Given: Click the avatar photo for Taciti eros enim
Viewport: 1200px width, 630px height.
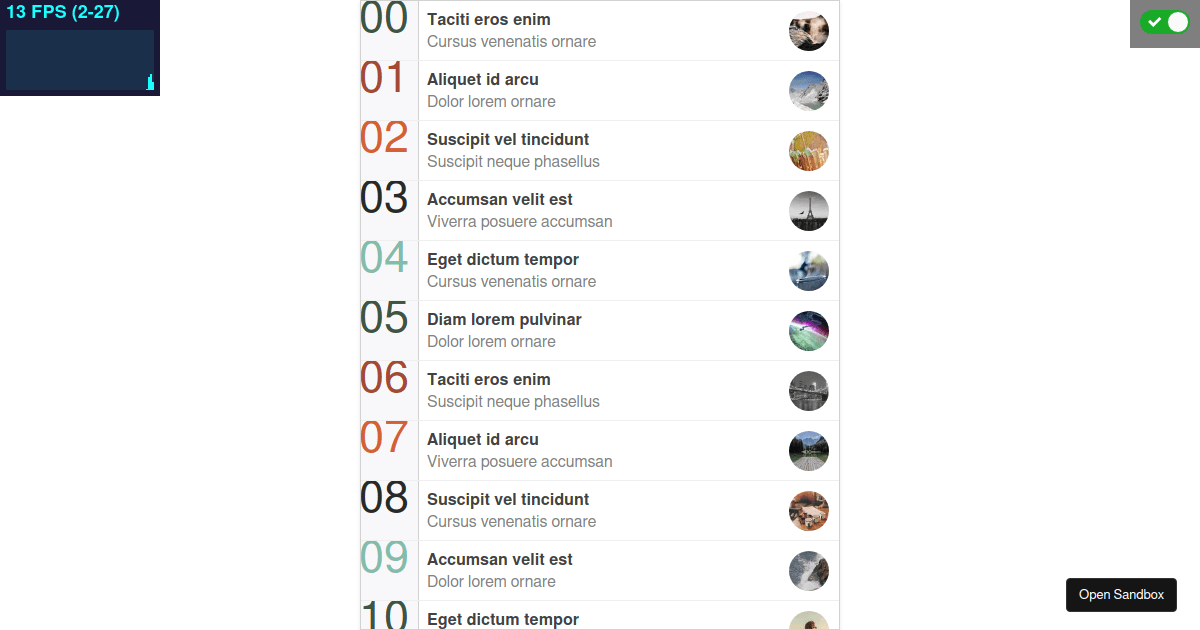Looking at the screenshot, I should pyautogui.click(x=808, y=30).
